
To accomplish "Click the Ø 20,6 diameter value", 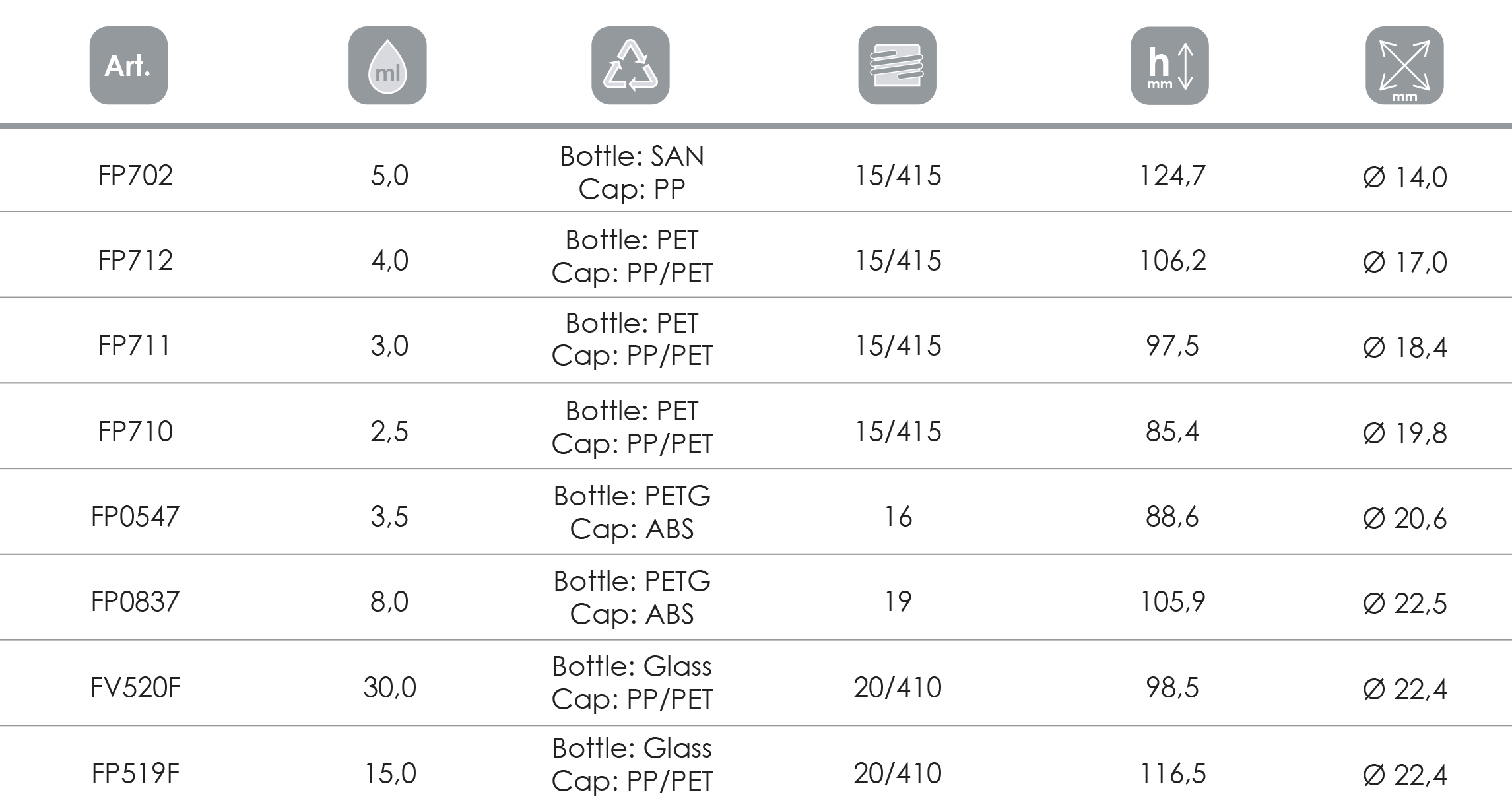I will tap(1404, 519).
